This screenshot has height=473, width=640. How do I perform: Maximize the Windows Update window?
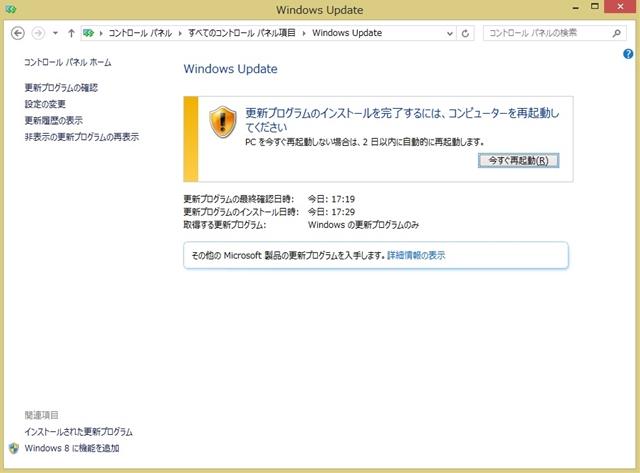(595, 7)
